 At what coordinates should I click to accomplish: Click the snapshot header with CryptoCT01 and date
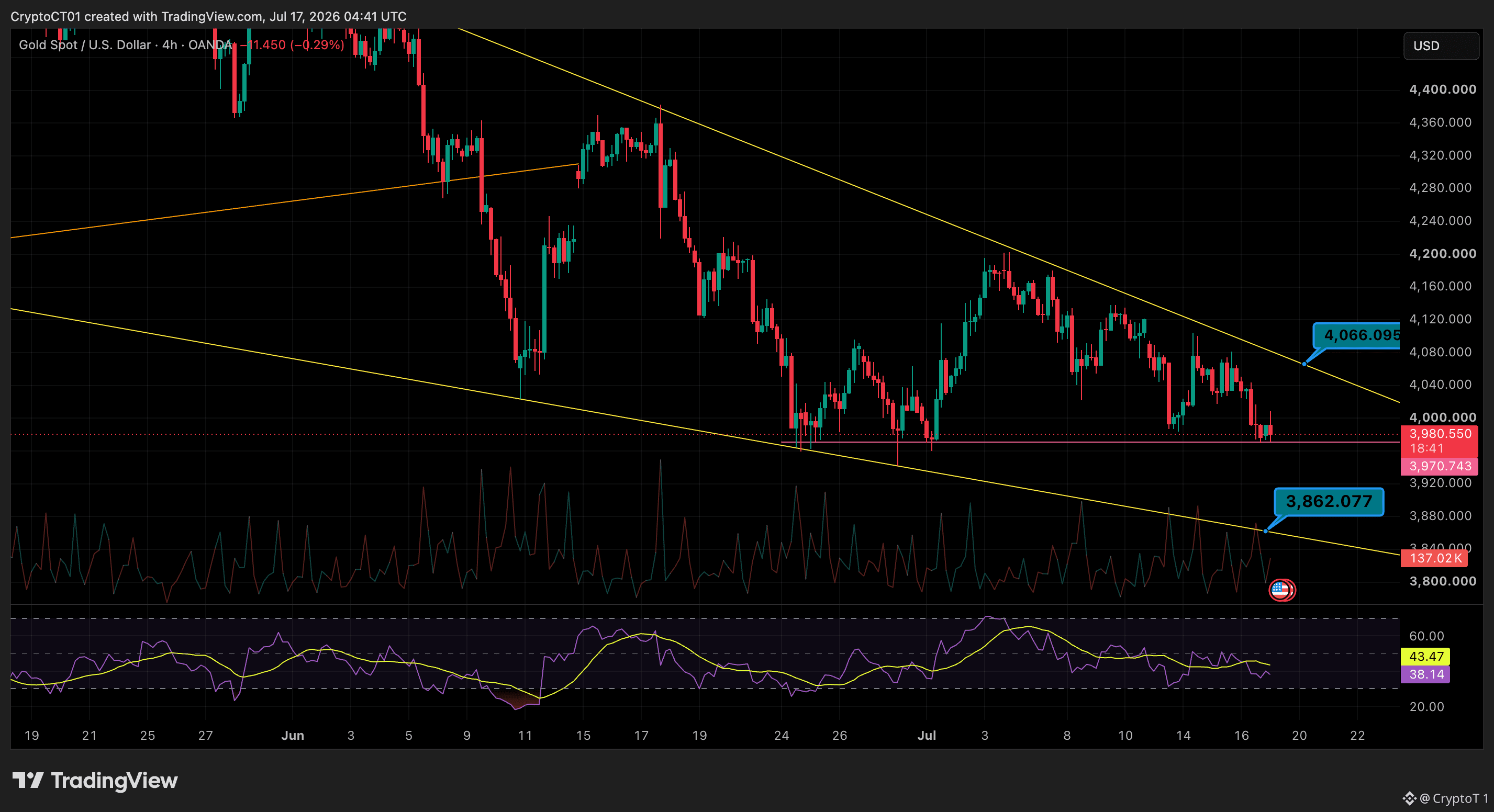tap(208, 16)
